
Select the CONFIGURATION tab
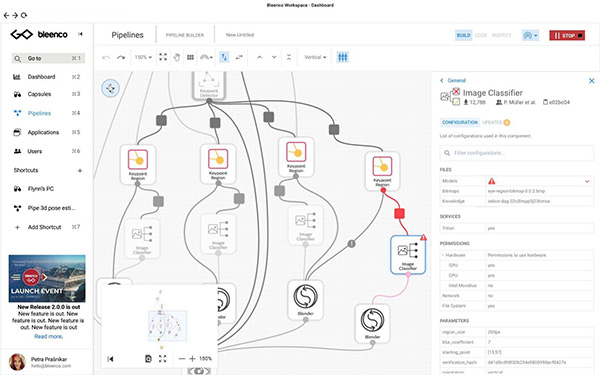pyautogui.click(x=460, y=122)
